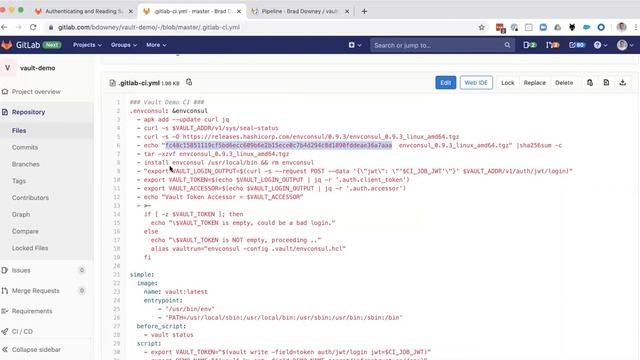Open Issues in the sidebar

(x=21, y=270)
